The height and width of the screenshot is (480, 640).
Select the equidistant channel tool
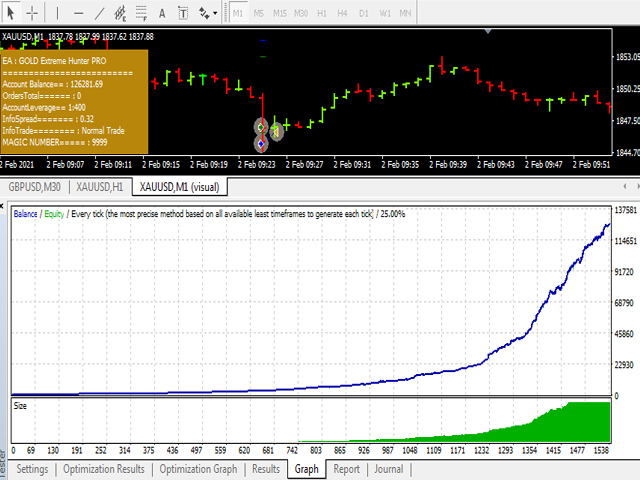[120, 13]
